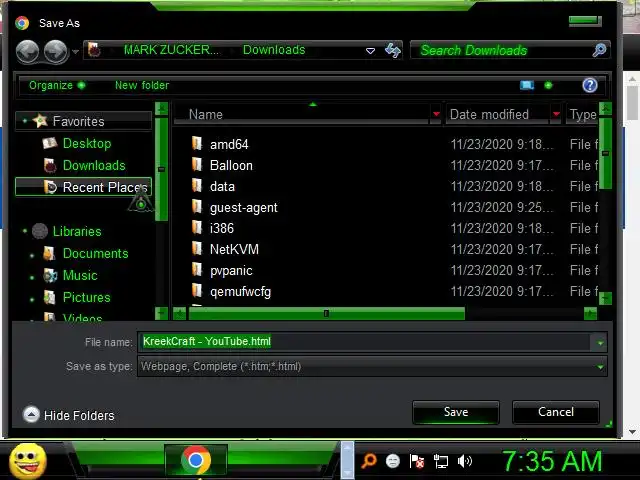
Task: Click the Save button
Action: [456, 412]
